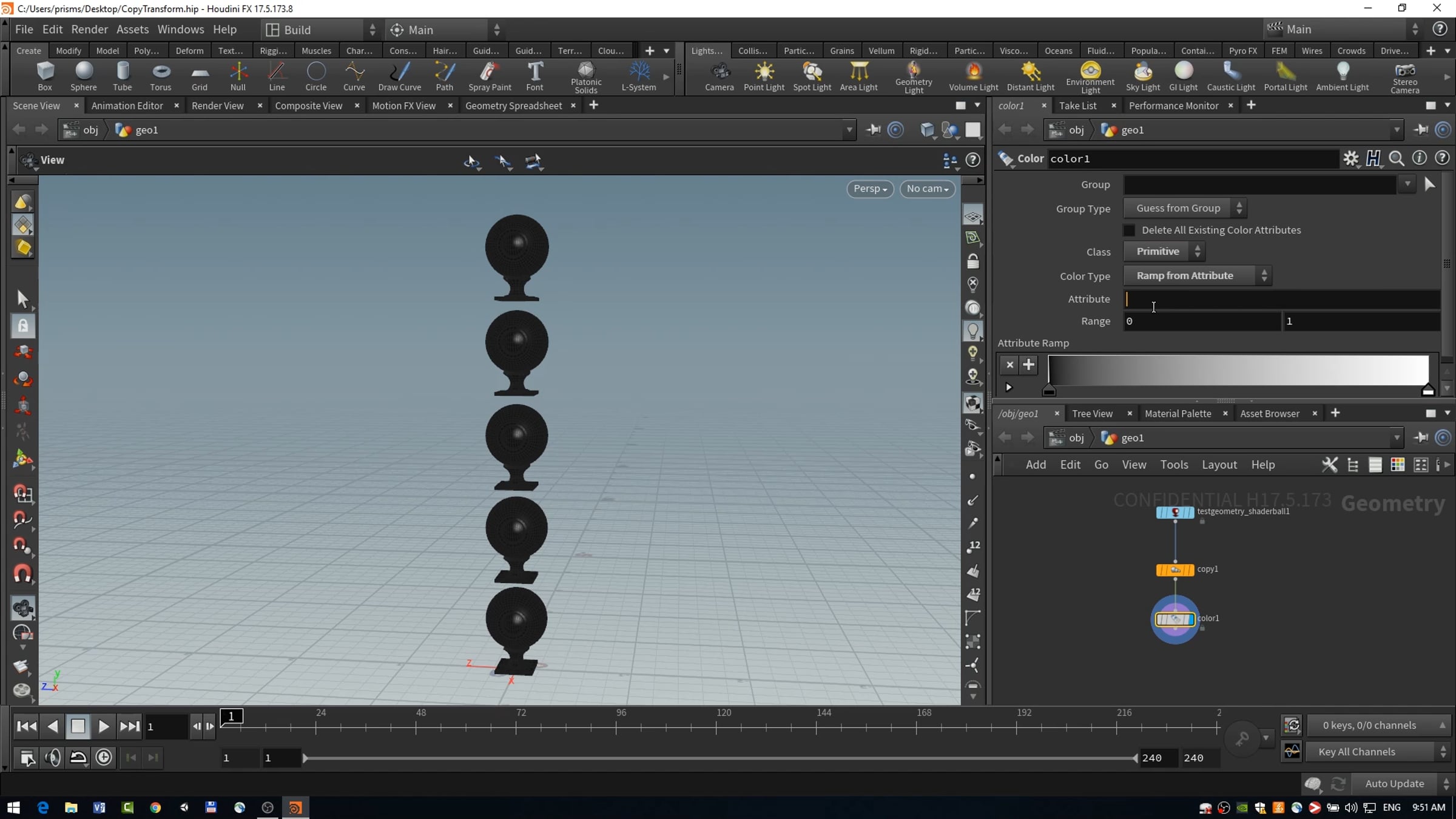
Task: Toggle Delete All Existing Color Attributes
Action: click(1129, 231)
